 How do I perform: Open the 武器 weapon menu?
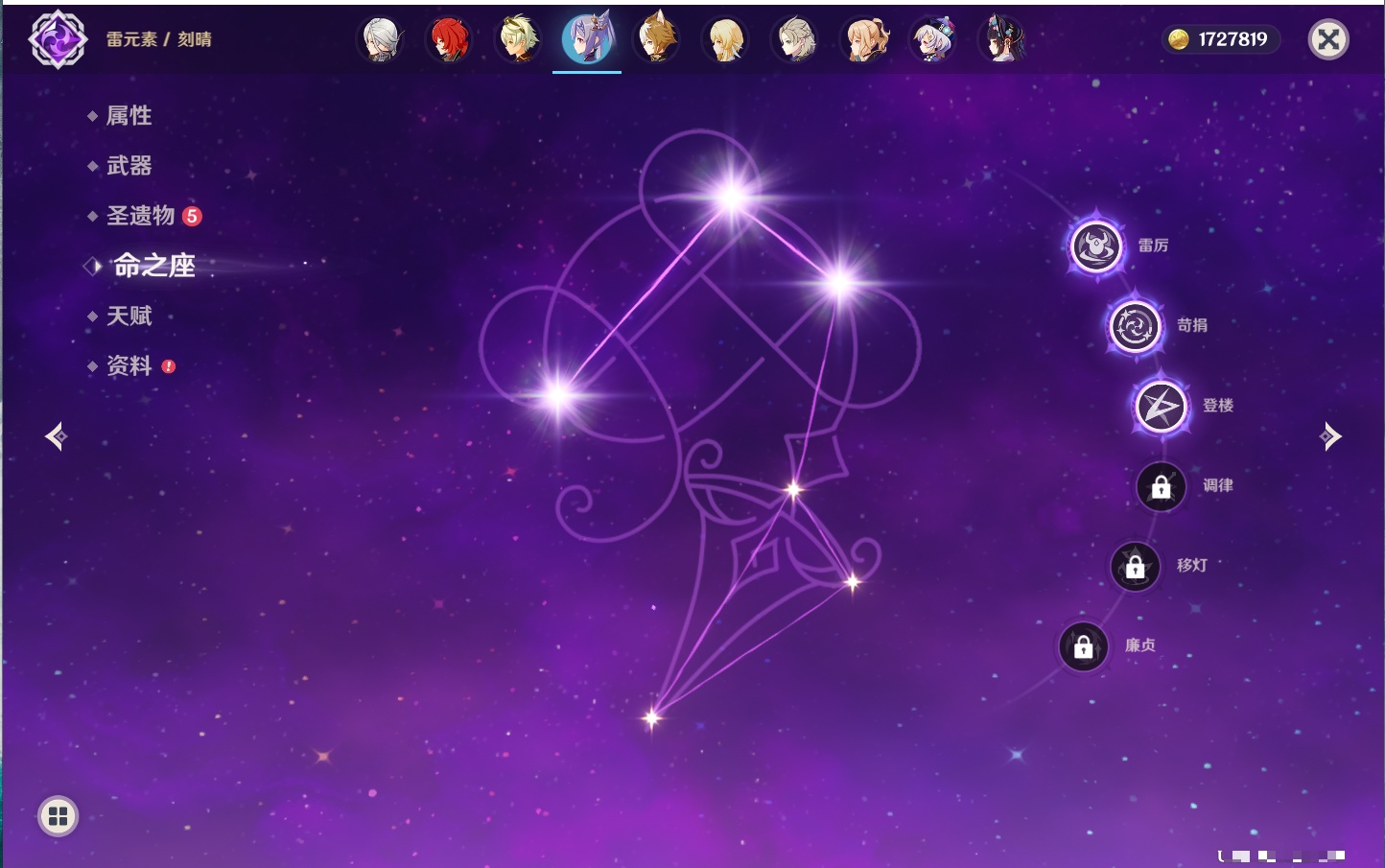[x=129, y=166]
